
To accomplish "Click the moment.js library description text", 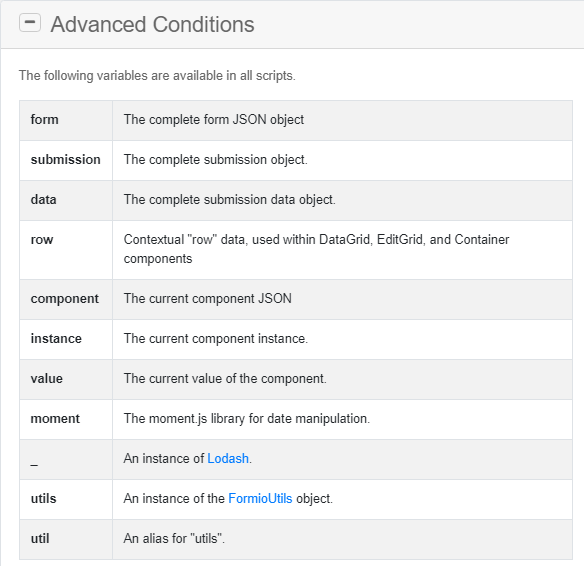I will click(x=247, y=419).
